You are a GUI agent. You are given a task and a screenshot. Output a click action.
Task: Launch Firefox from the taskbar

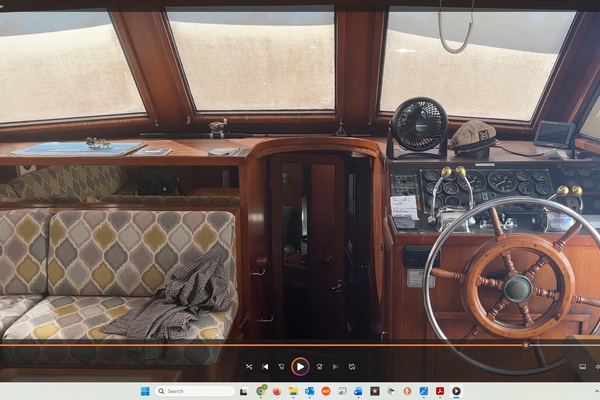277,391
